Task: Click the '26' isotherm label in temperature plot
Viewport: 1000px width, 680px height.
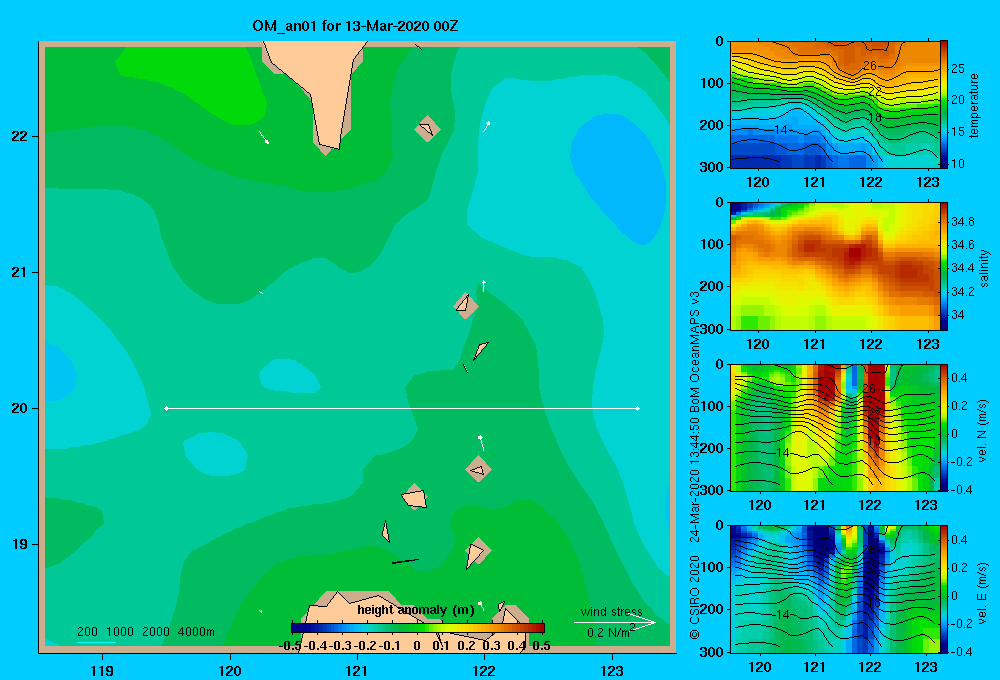Action: tap(870, 66)
